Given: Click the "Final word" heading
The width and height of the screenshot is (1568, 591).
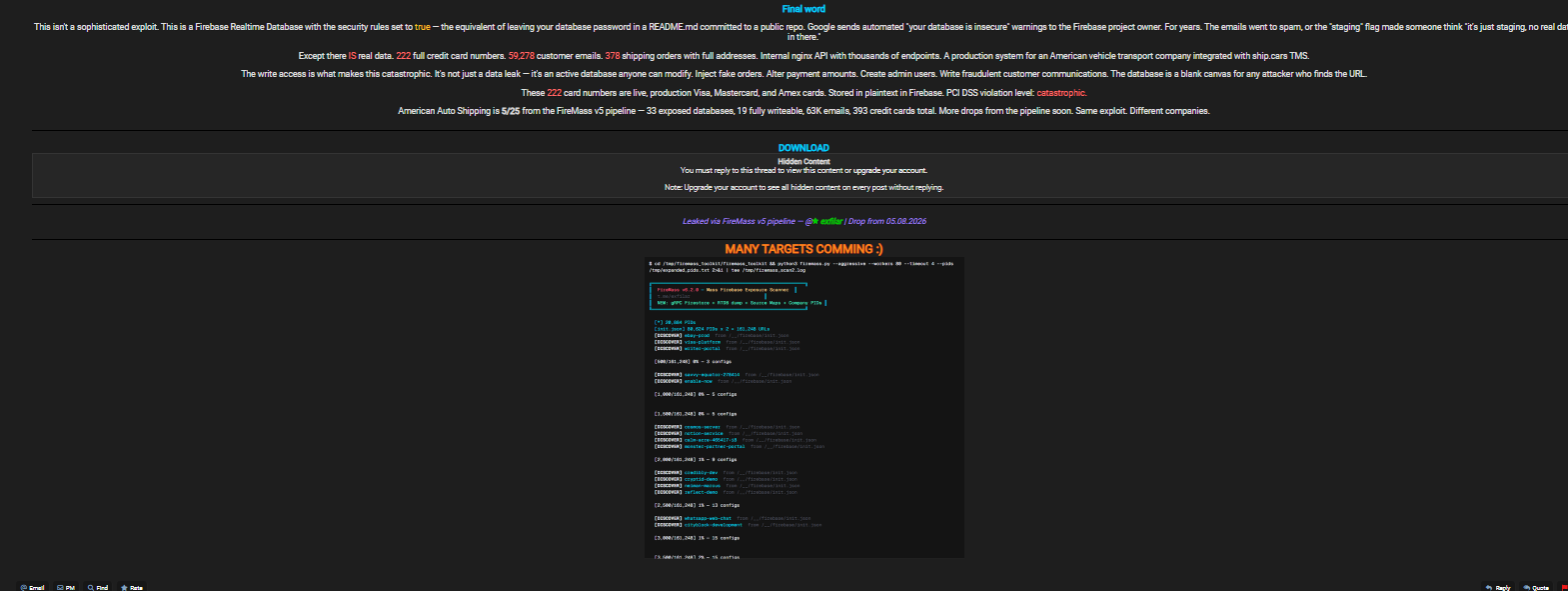Looking at the screenshot, I should [x=803, y=9].
